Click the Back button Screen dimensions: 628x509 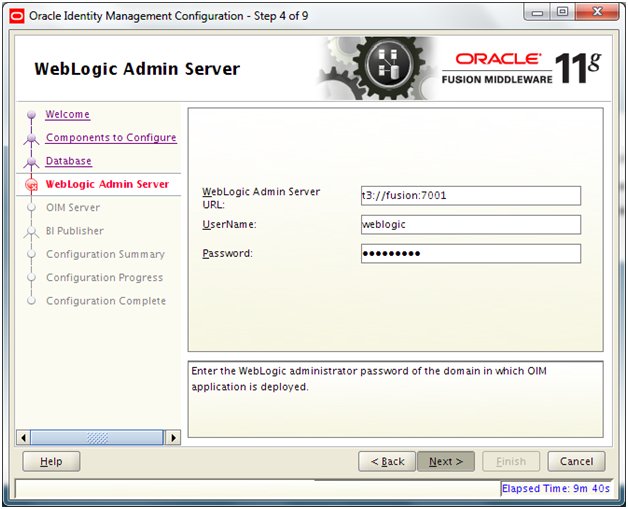coord(387,462)
